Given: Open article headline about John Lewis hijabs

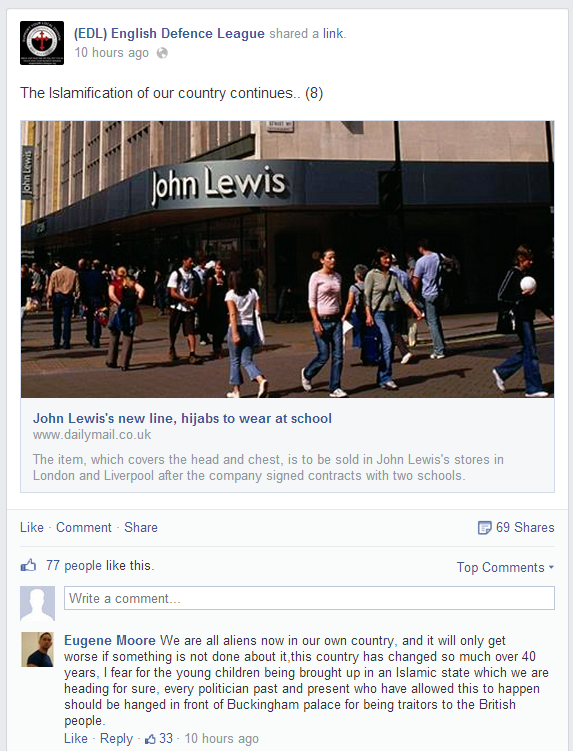Looking at the screenshot, I should coord(182,418).
